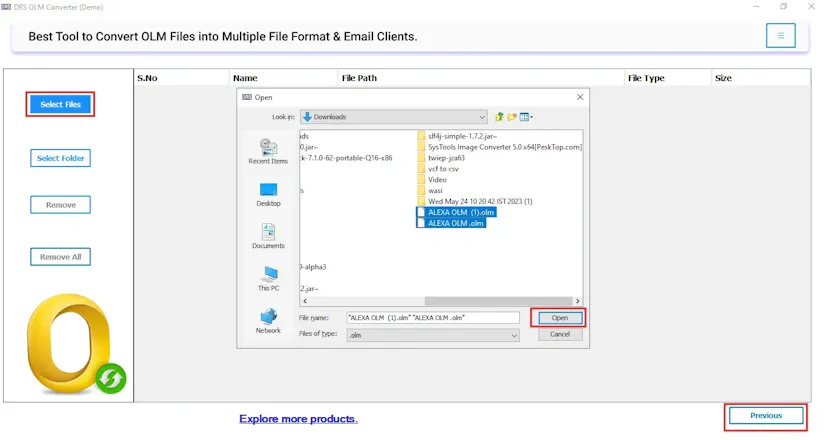Click the Select Files button

tap(61, 104)
